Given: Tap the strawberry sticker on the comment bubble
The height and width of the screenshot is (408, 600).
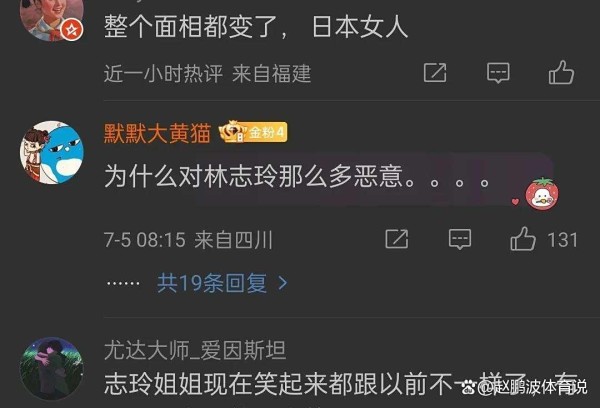Looking at the screenshot, I should click(x=542, y=194).
